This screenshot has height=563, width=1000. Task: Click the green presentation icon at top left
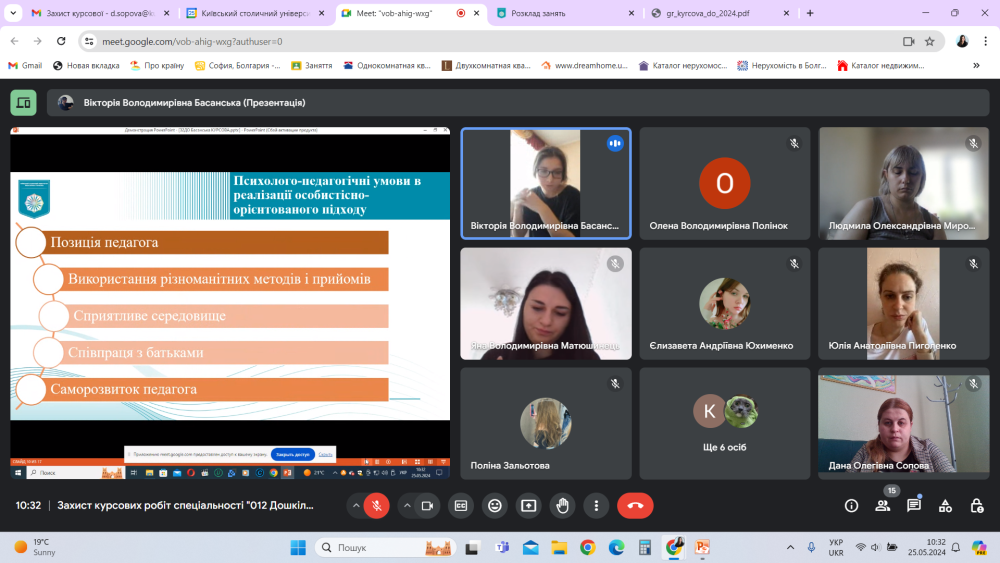[24, 103]
